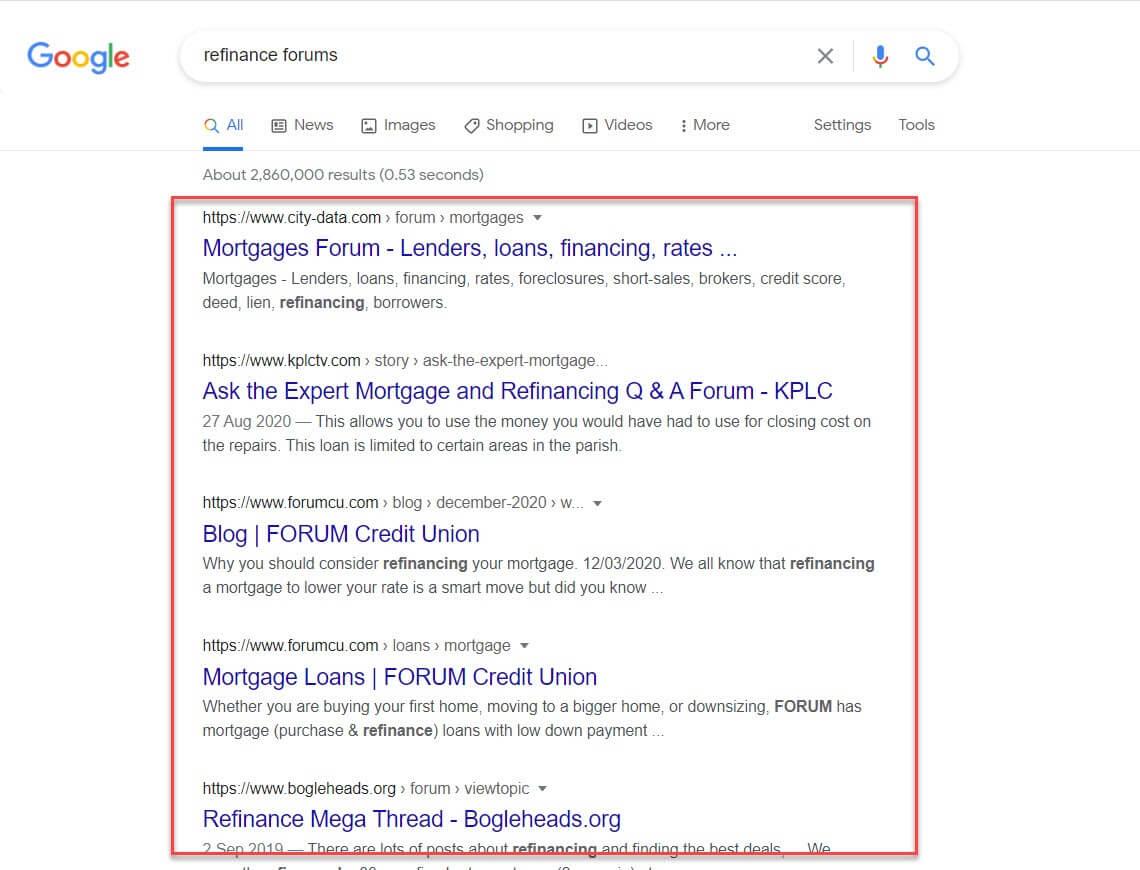1140x870 pixels.
Task: Expand the city-data.com result options arrow
Action: (537, 217)
